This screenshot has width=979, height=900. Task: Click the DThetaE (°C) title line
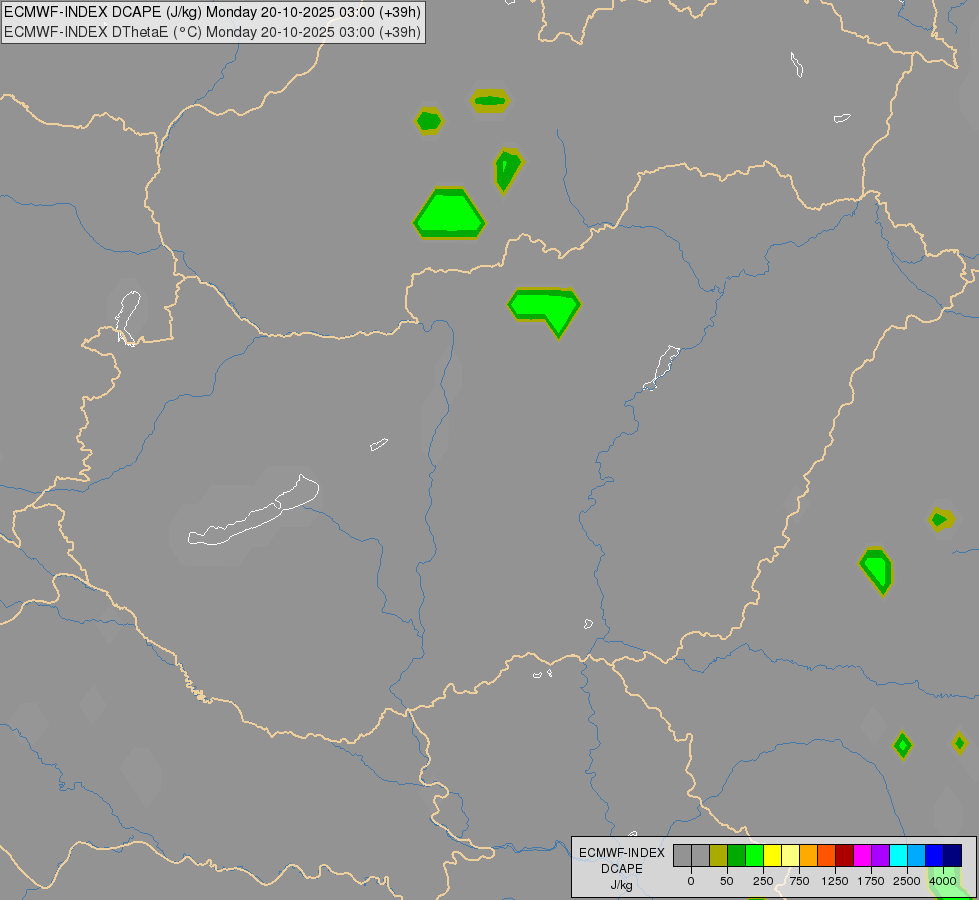[x=212, y=32]
